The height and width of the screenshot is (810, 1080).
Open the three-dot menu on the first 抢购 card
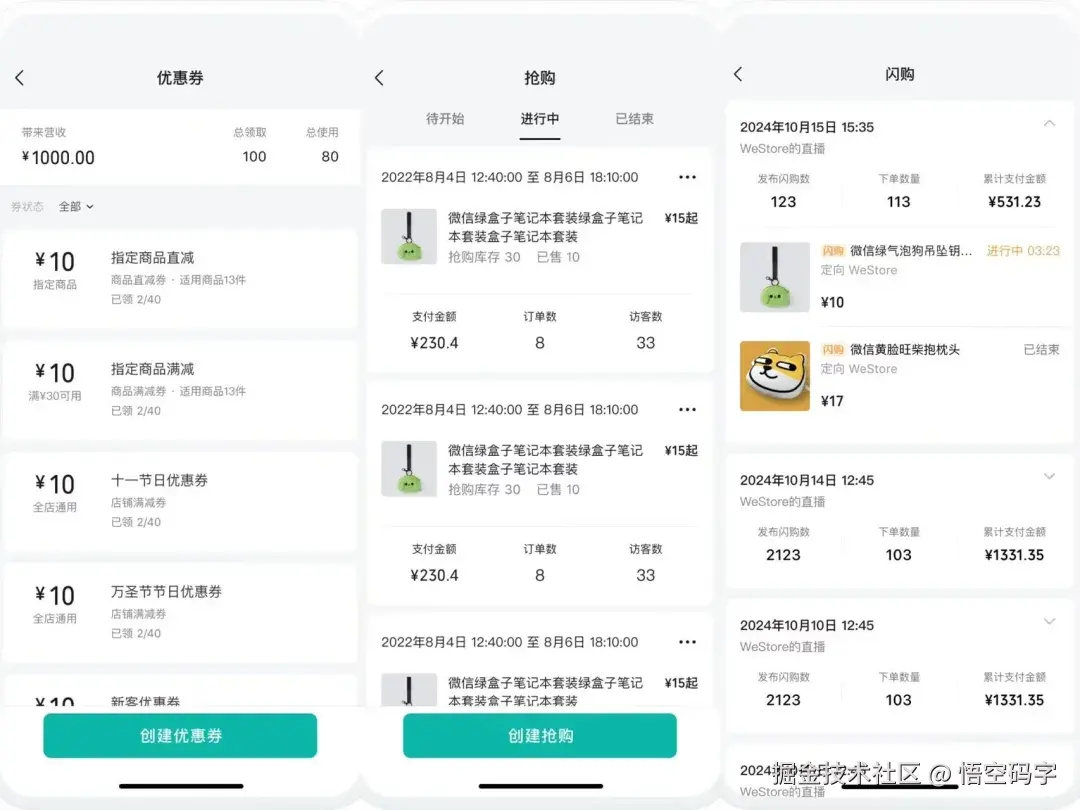[x=687, y=177]
